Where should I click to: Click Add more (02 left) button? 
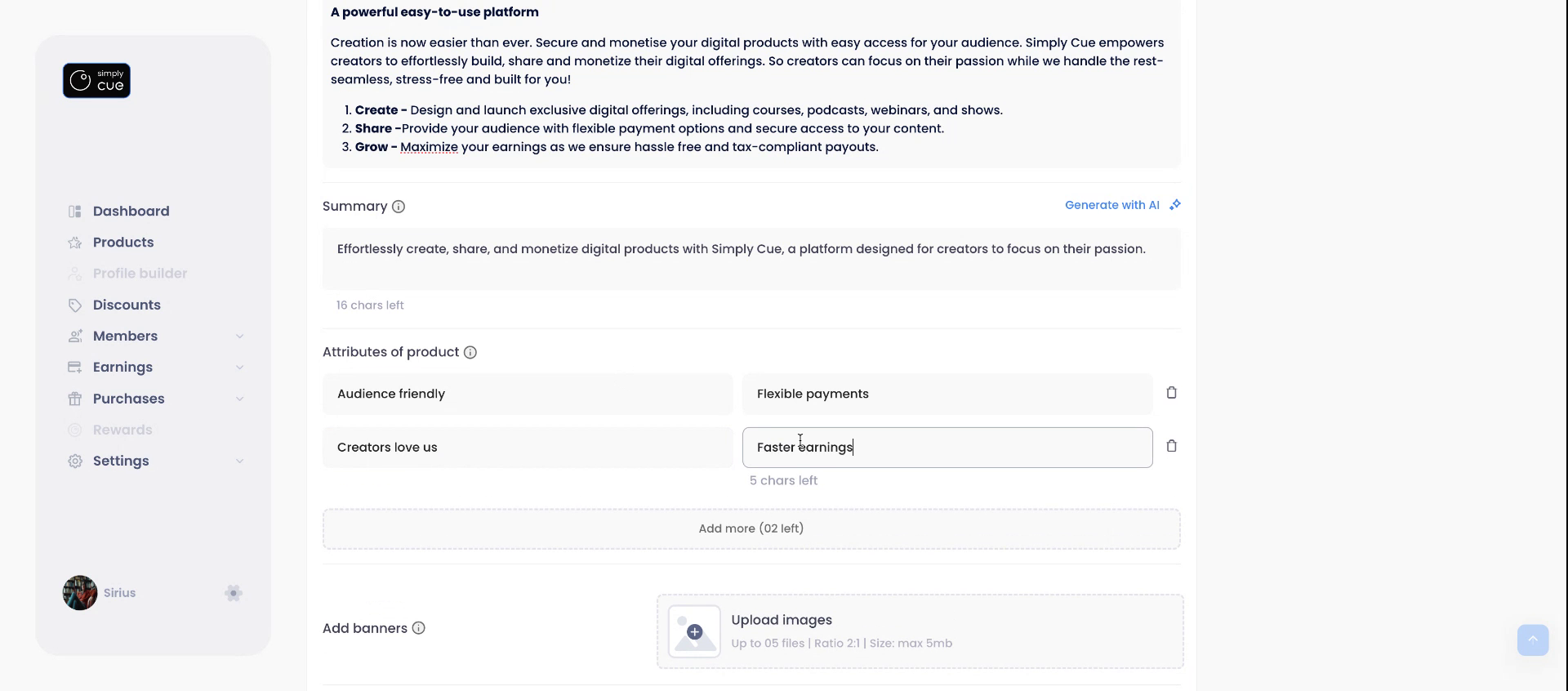click(751, 528)
